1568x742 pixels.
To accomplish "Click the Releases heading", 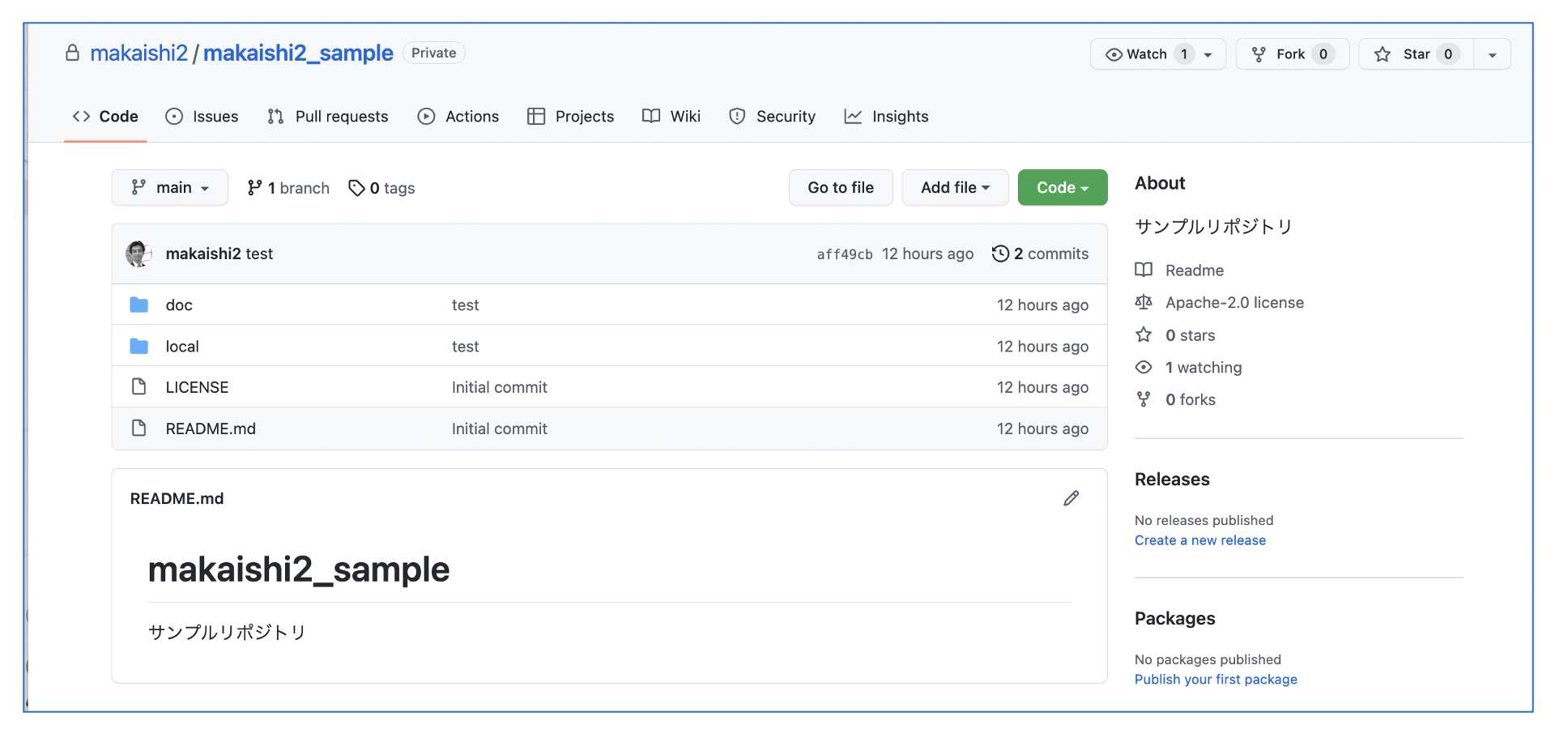I will coord(1172,480).
